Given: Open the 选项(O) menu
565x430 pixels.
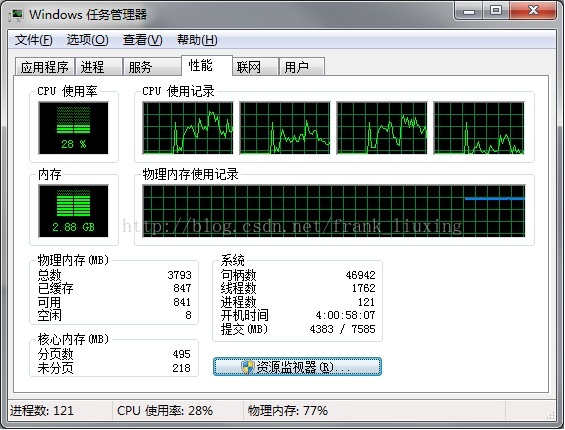Looking at the screenshot, I should pos(88,40).
